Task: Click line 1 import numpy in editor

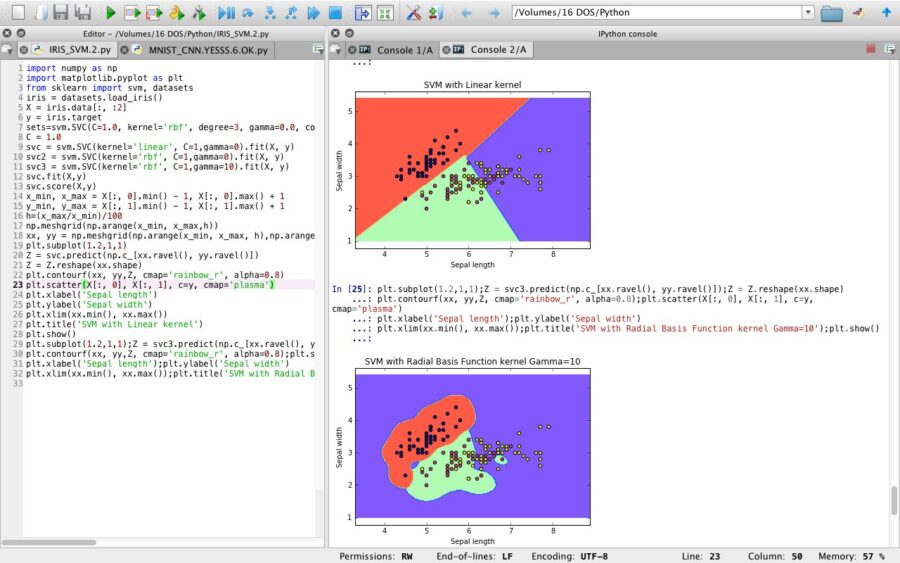Action: [x=72, y=68]
